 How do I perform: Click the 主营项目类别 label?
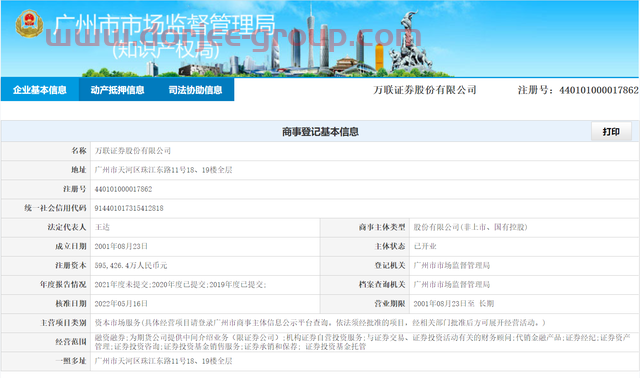point(63,323)
